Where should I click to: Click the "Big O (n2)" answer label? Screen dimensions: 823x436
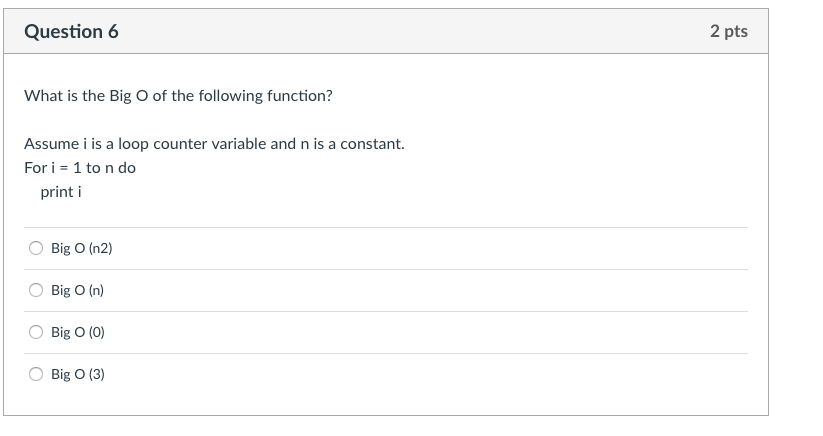(x=82, y=248)
